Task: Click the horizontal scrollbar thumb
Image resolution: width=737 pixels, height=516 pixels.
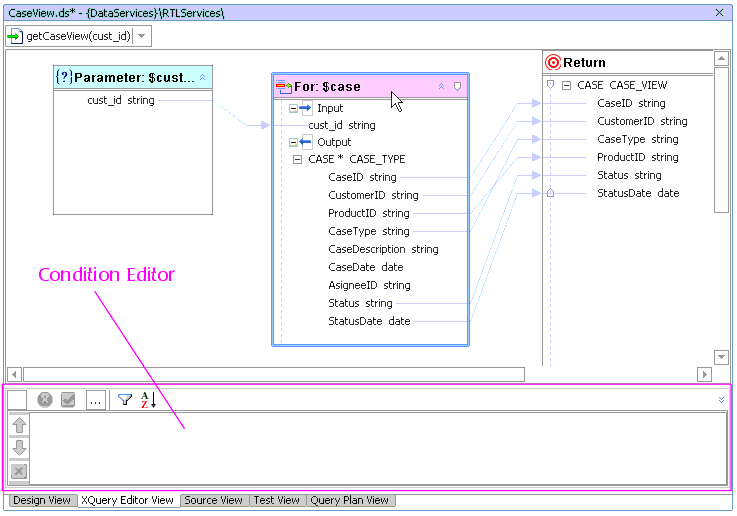Action: pyautogui.click(x=274, y=375)
